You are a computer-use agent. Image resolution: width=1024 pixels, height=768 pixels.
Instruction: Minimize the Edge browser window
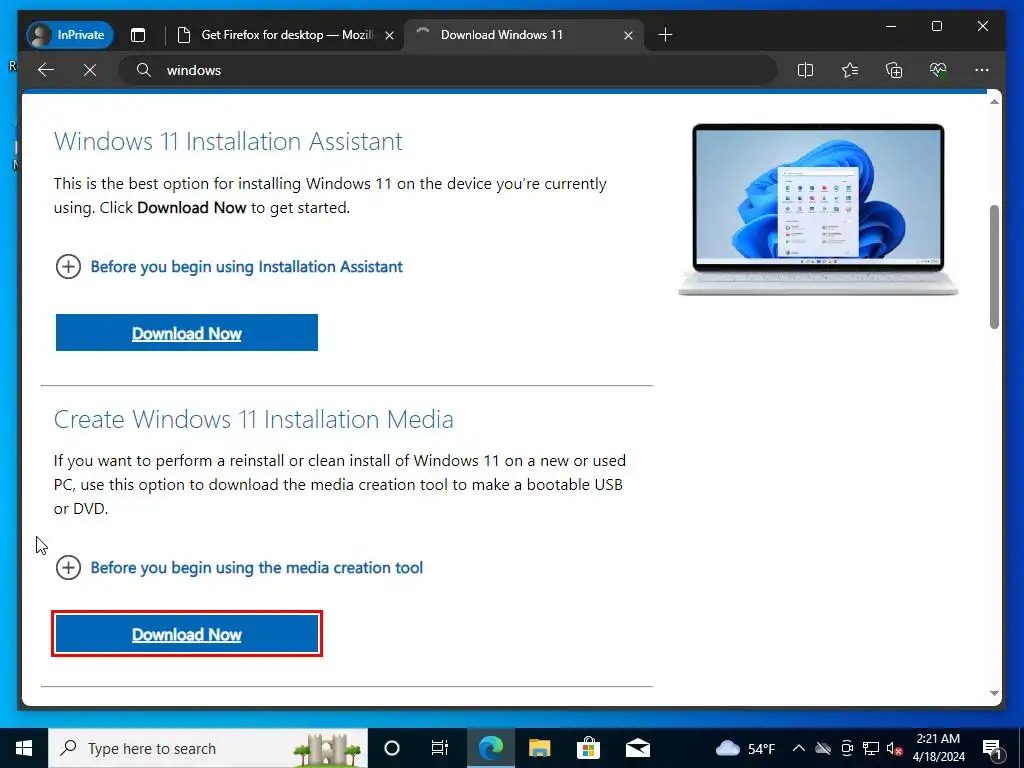(891, 26)
